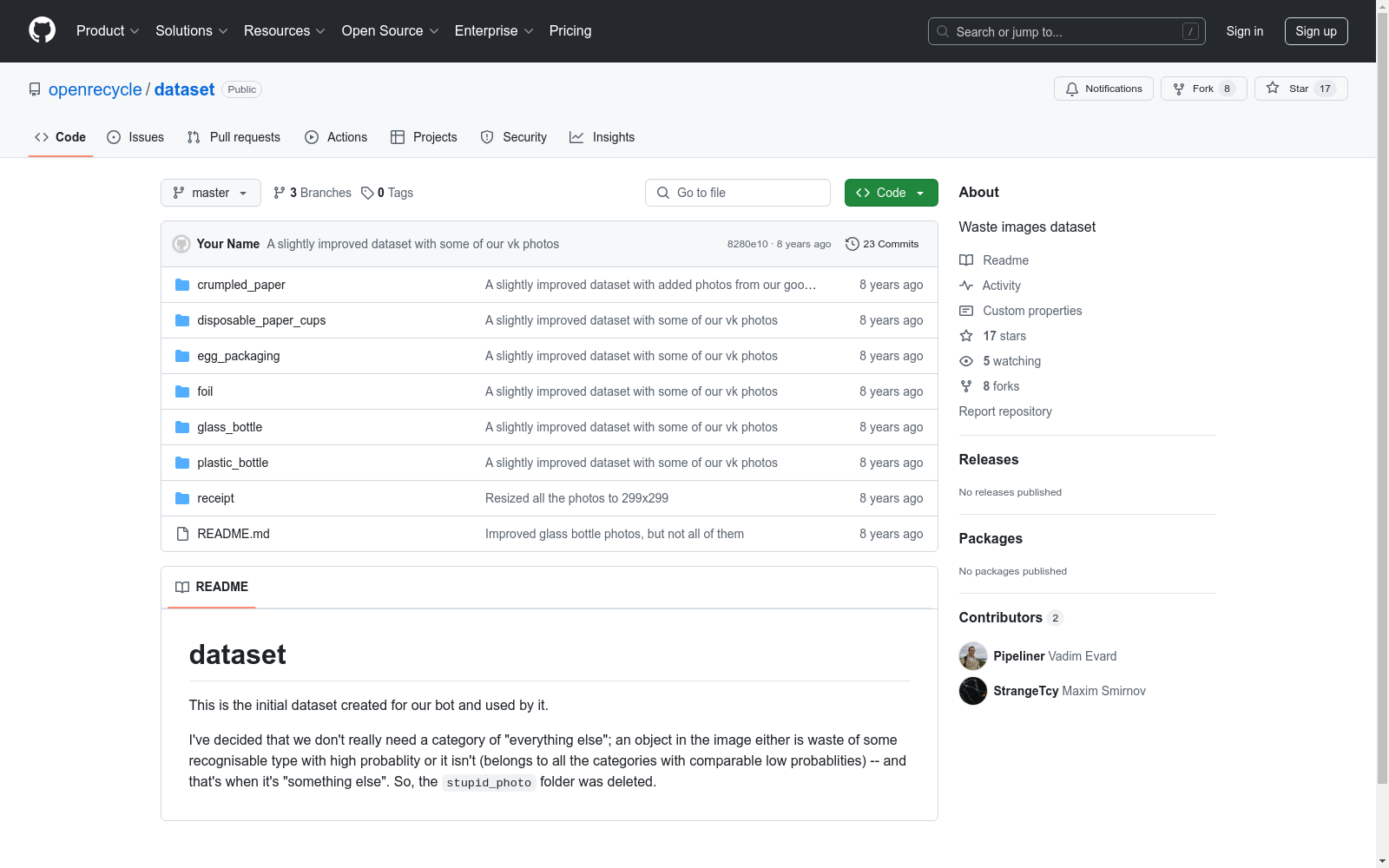Image resolution: width=1389 pixels, height=868 pixels.
Task: Open the Insights tab
Action: (602, 137)
